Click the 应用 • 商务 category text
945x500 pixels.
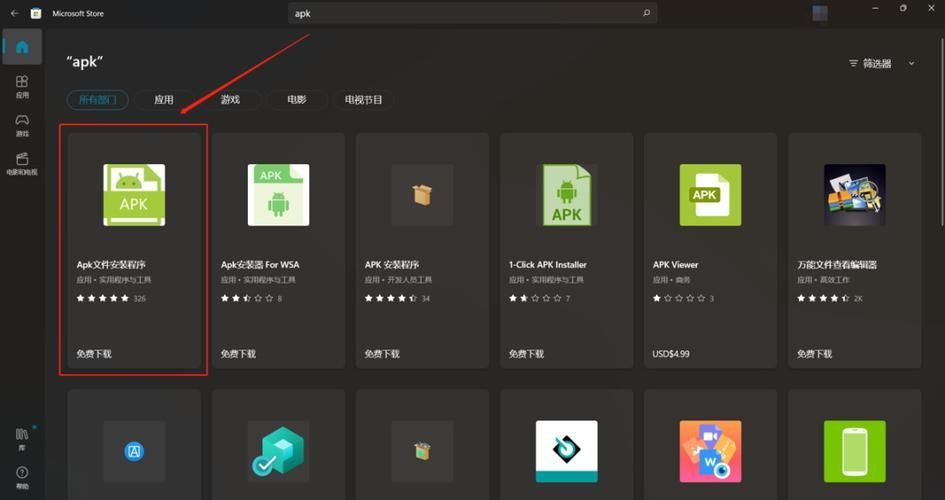click(671, 280)
